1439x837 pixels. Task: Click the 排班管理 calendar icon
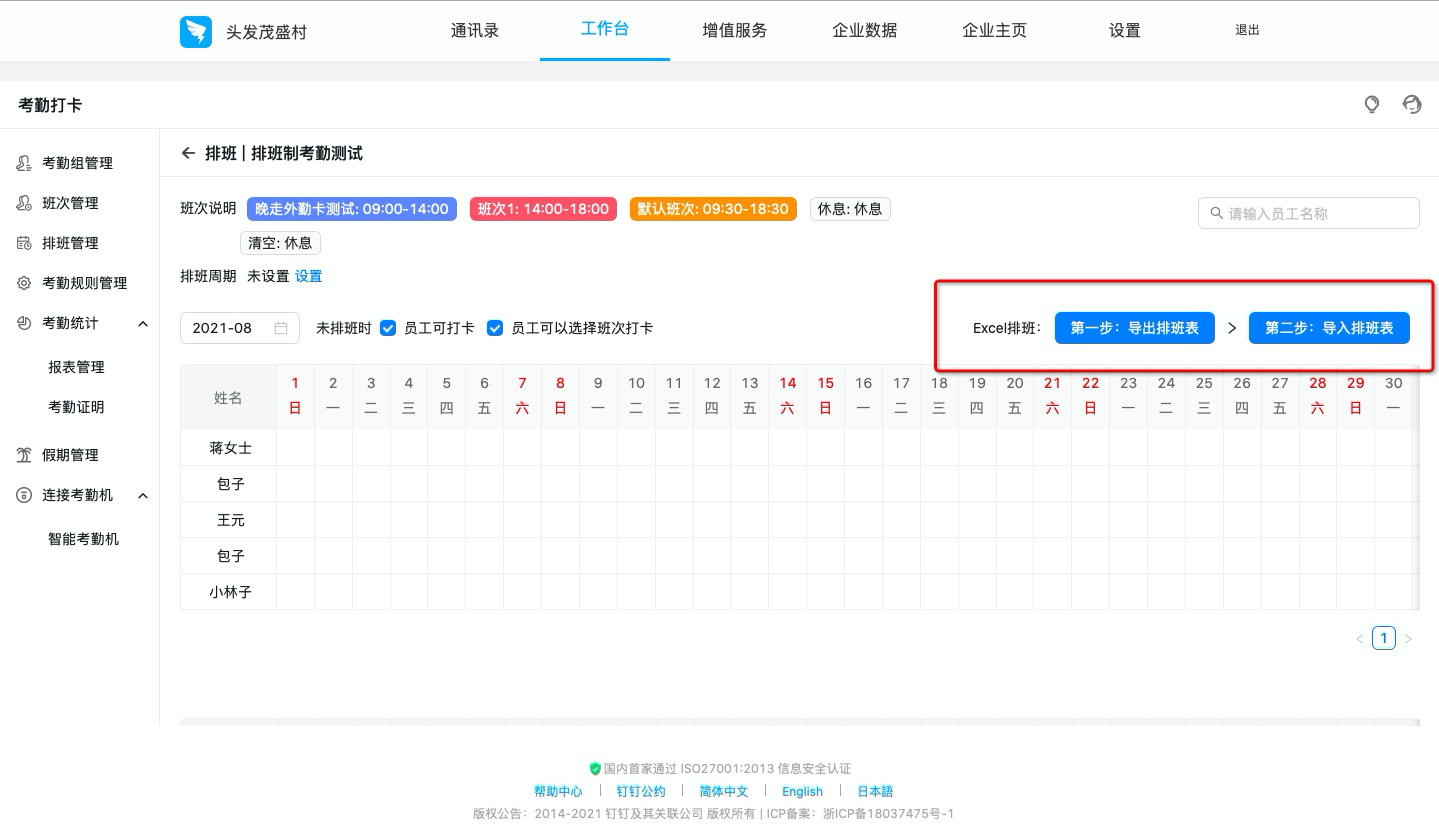(x=24, y=243)
